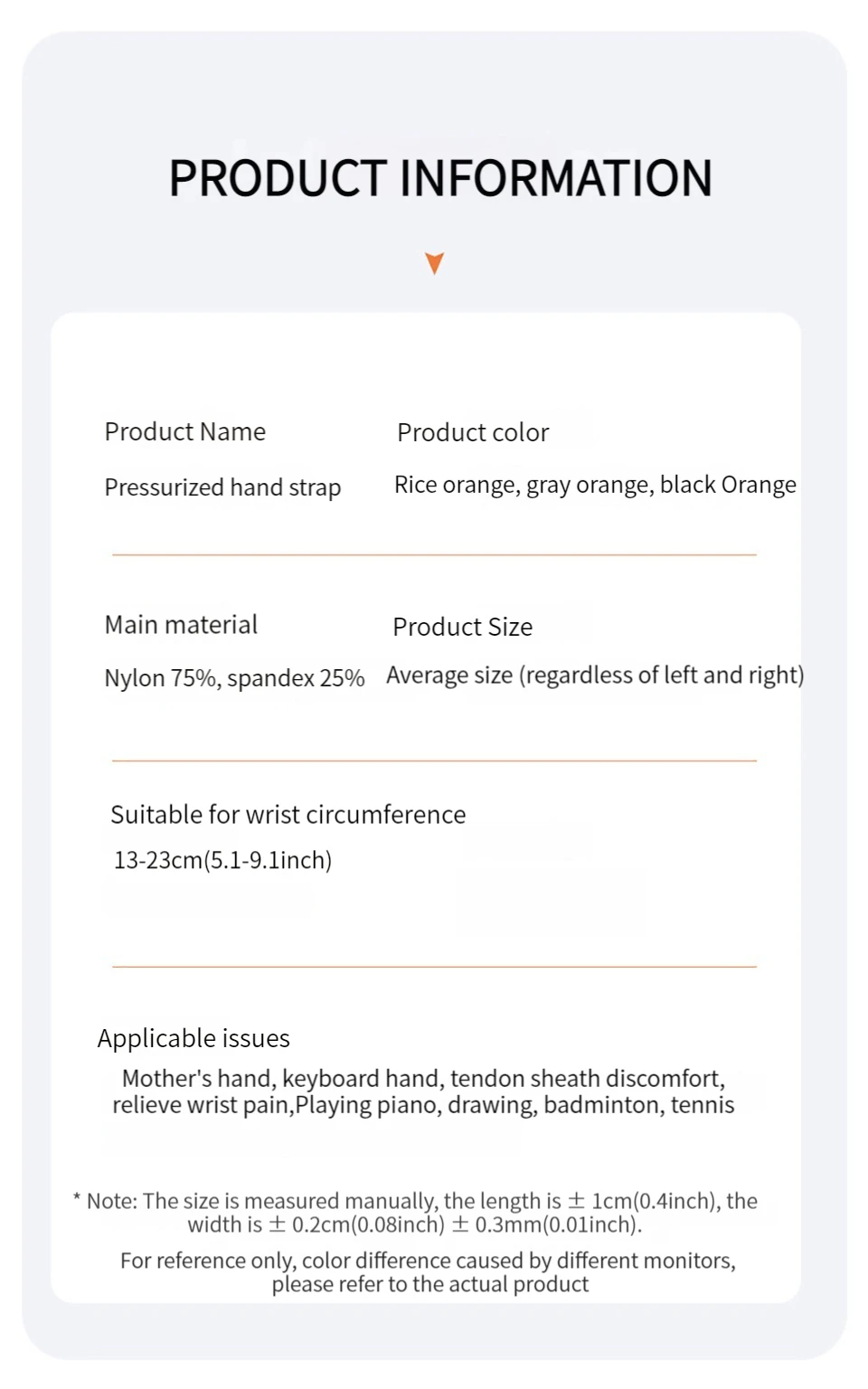This screenshot has width=868, height=1389.
Task: Select the line starting 'relieve wrist pain'
Action: (x=423, y=1105)
